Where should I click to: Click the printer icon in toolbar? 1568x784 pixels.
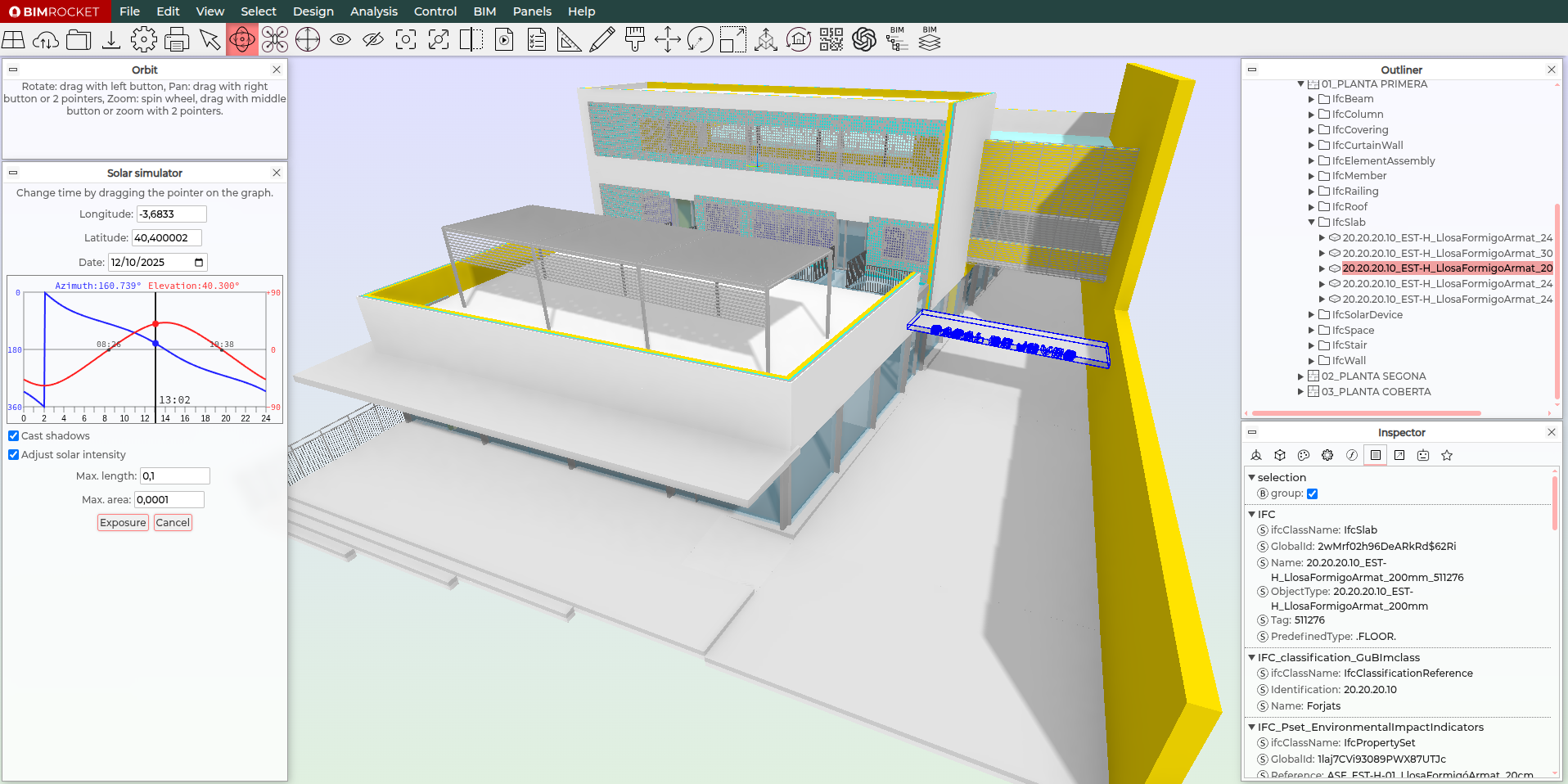(177, 39)
